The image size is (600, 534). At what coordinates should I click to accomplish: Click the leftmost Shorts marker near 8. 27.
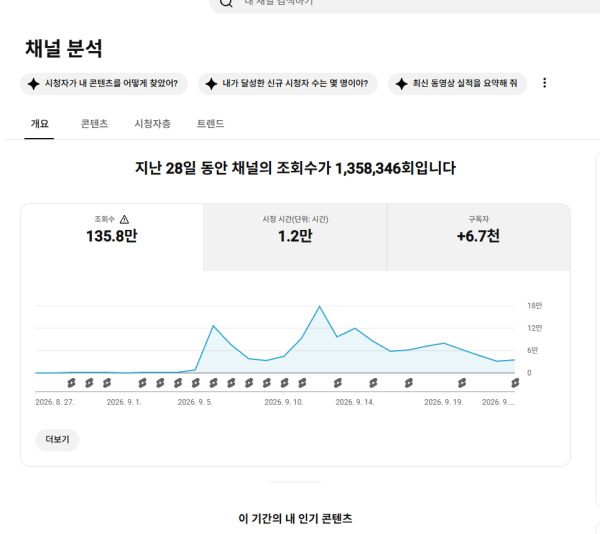71,383
